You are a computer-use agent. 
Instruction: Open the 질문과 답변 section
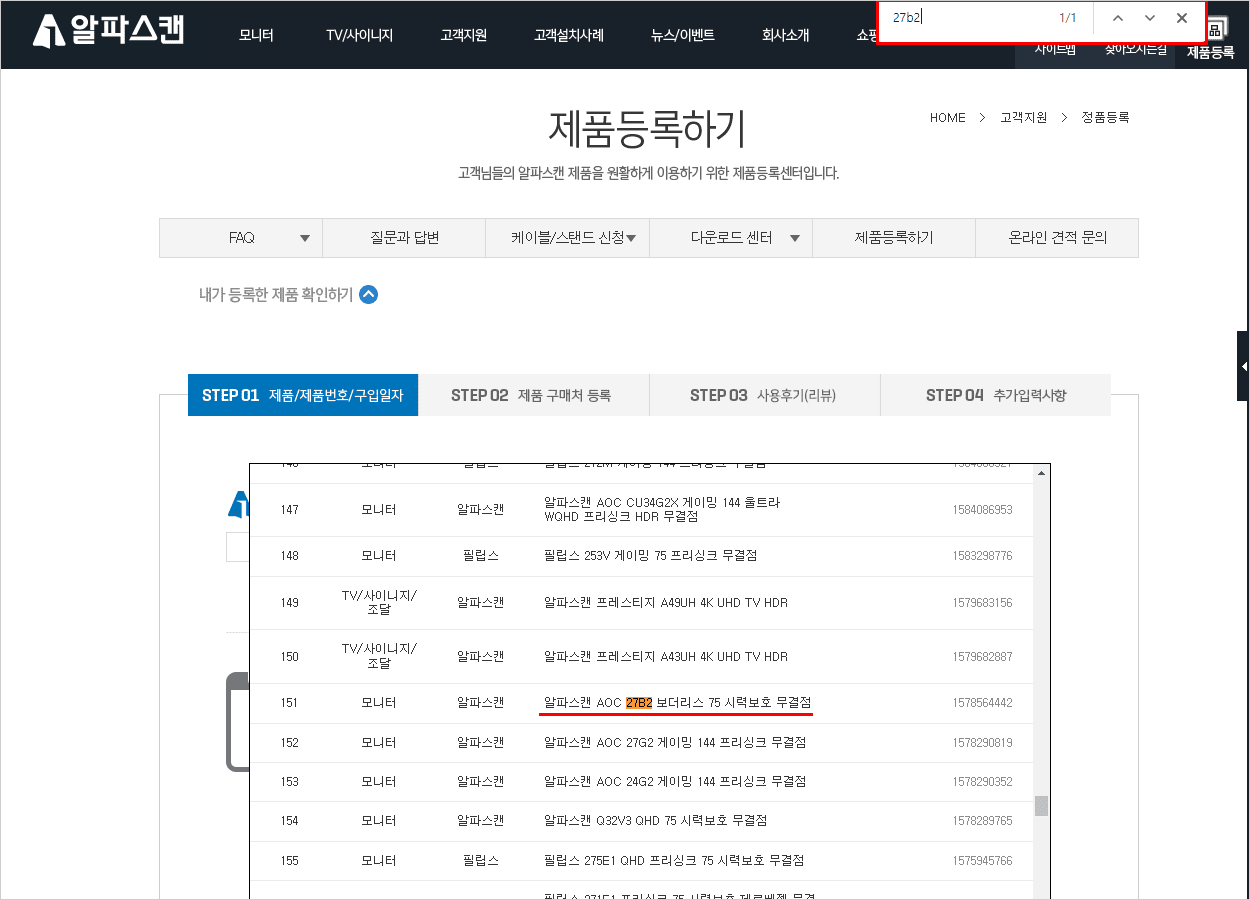404,238
